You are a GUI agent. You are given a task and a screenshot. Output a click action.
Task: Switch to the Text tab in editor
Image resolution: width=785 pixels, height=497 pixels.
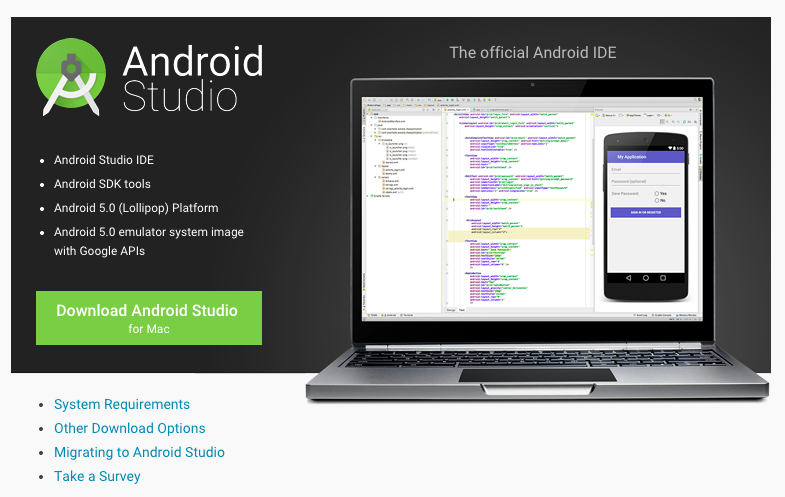tap(462, 310)
